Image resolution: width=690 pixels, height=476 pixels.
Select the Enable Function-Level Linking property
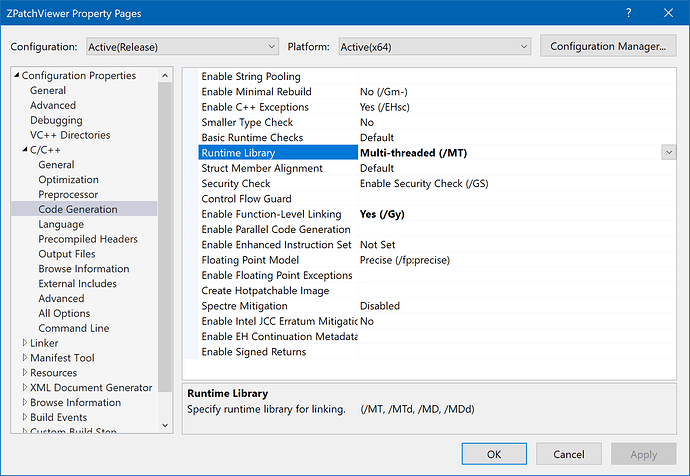tap(272, 214)
